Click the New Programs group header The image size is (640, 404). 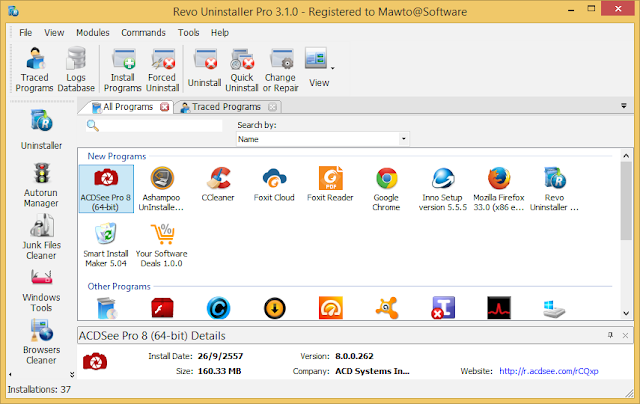pyautogui.click(x=117, y=156)
